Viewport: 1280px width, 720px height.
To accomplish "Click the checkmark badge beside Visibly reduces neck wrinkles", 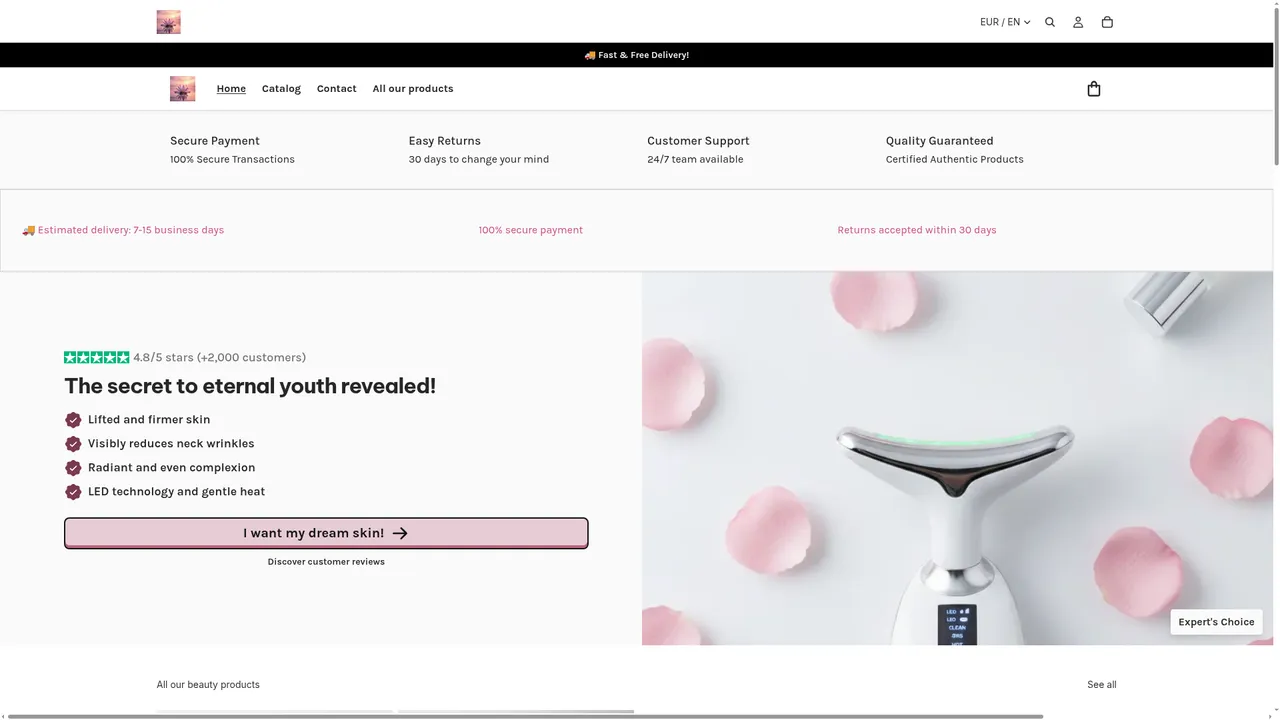I will tap(73, 444).
